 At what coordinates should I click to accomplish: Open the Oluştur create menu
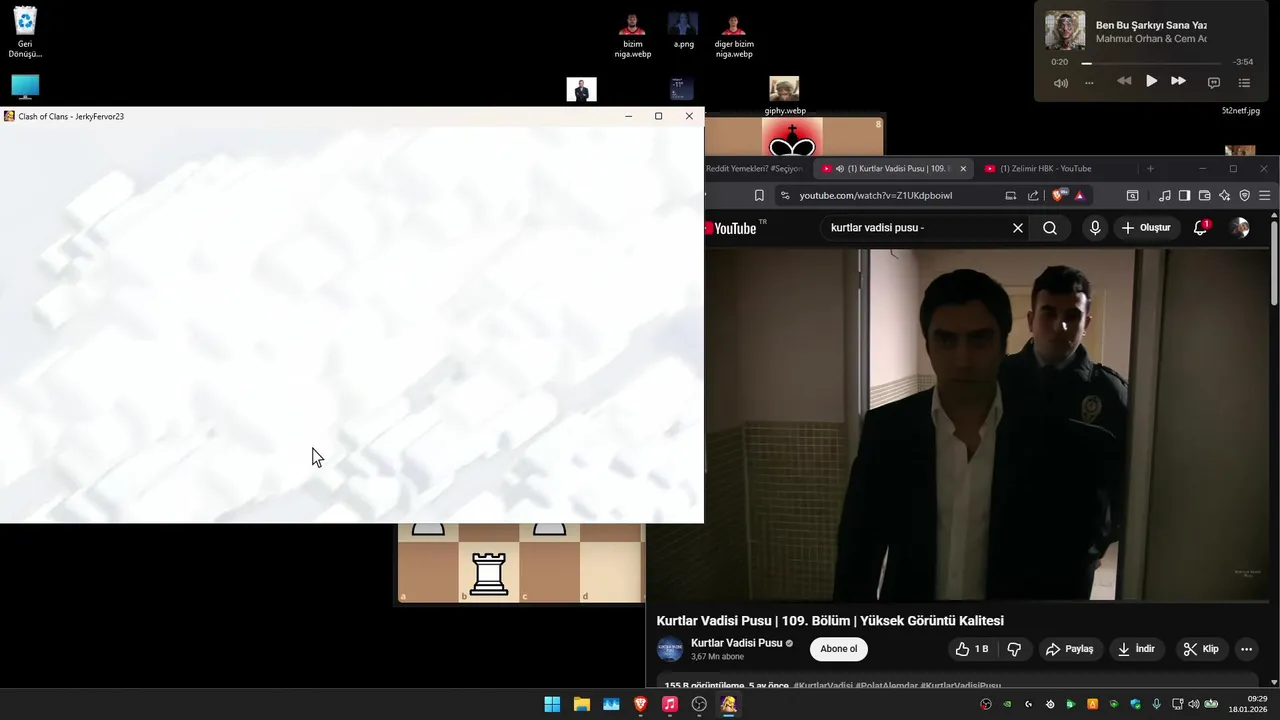pyautogui.click(x=1146, y=228)
